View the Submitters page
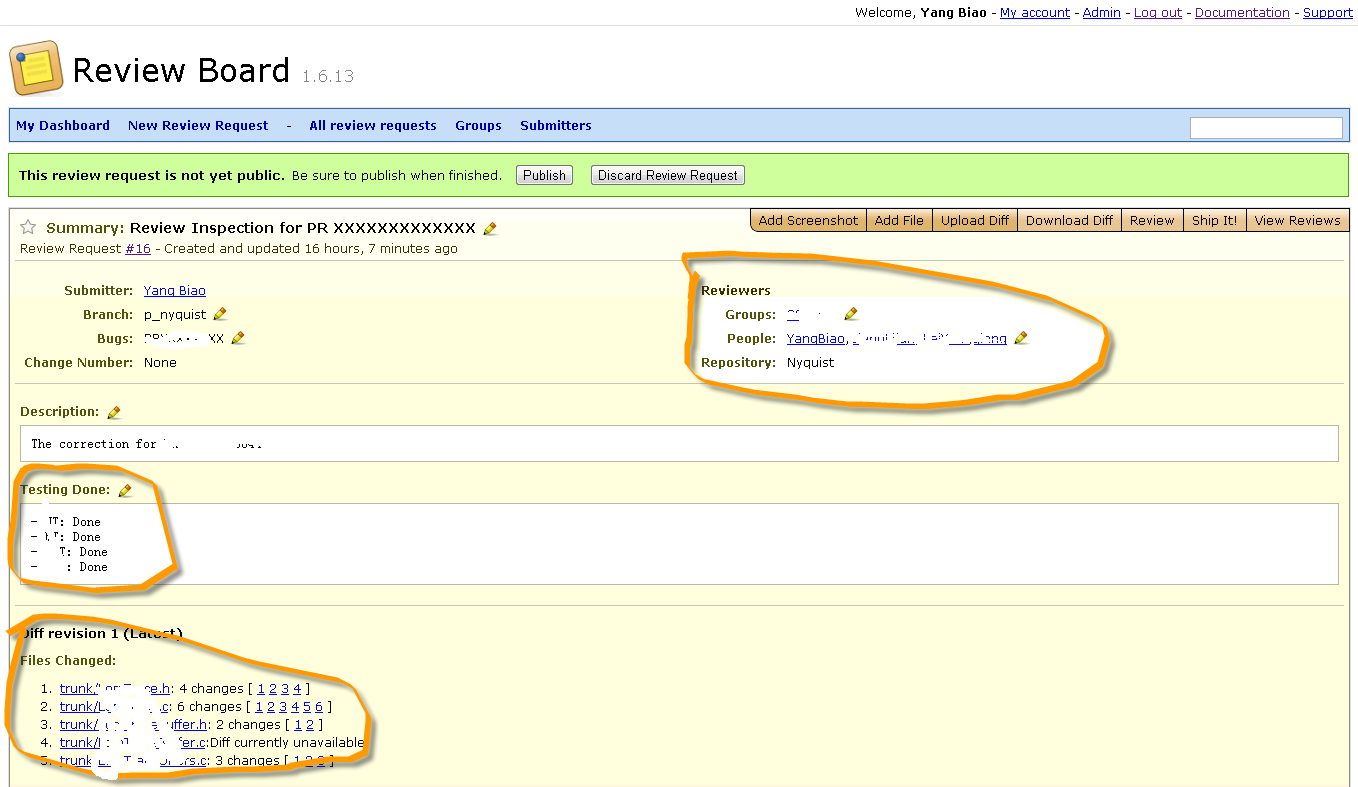The width and height of the screenshot is (1358, 787). pyautogui.click(x=556, y=125)
